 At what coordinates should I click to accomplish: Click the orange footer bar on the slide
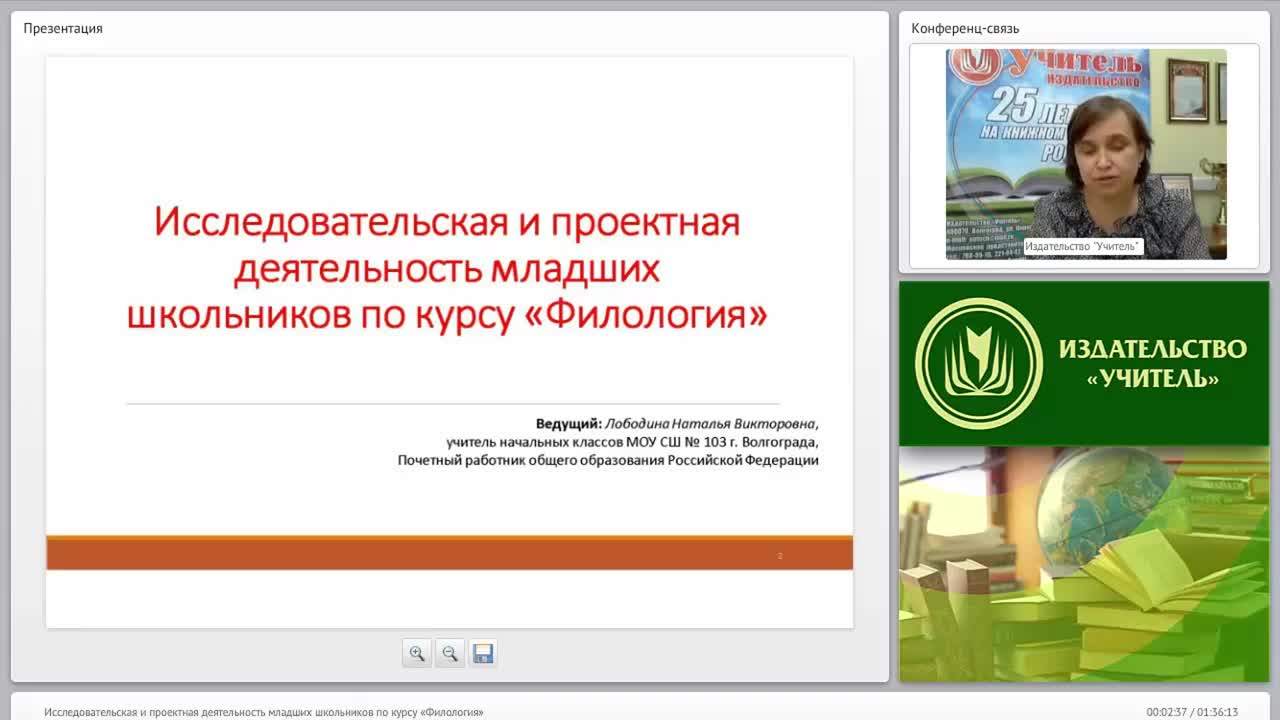[x=449, y=553]
